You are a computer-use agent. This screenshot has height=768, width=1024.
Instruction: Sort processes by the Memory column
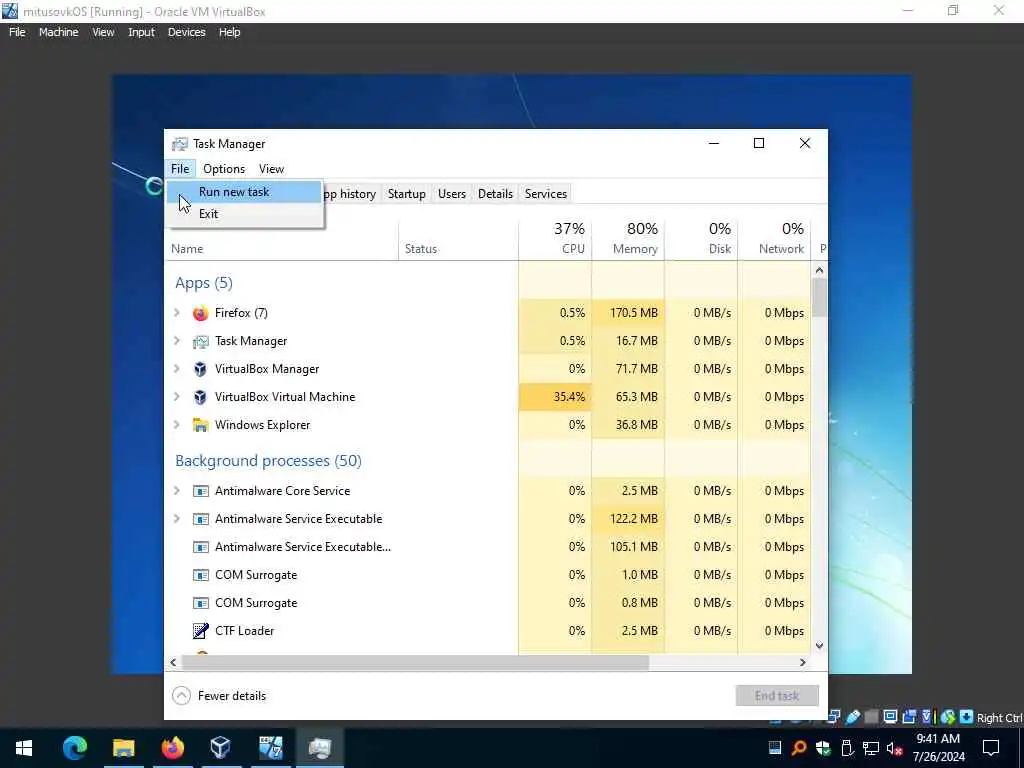[628, 239]
